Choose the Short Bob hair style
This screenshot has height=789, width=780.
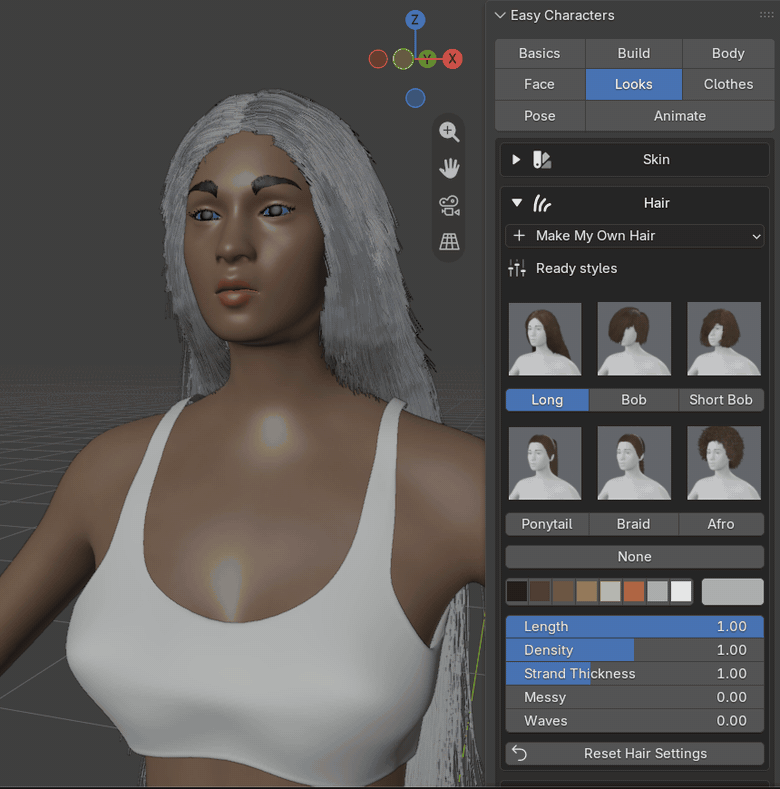pyautogui.click(x=721, y=400)
